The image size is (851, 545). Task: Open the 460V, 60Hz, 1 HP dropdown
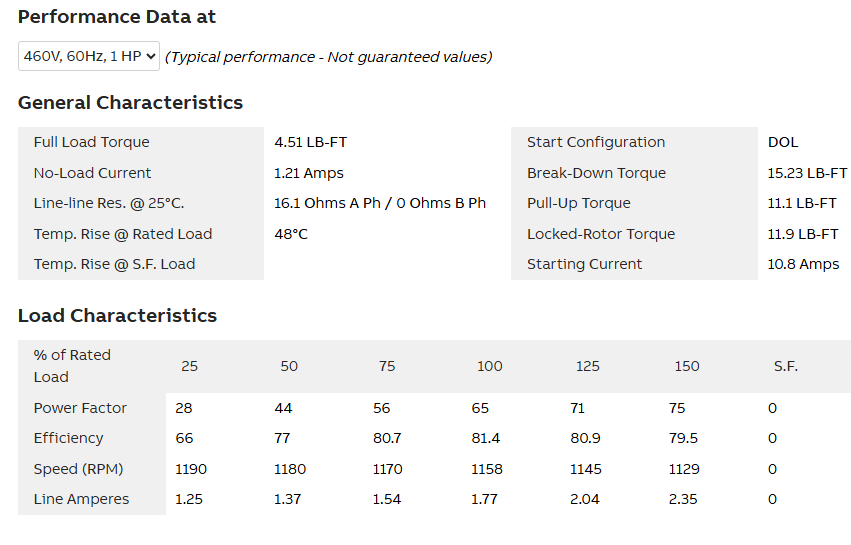[89, 57]
